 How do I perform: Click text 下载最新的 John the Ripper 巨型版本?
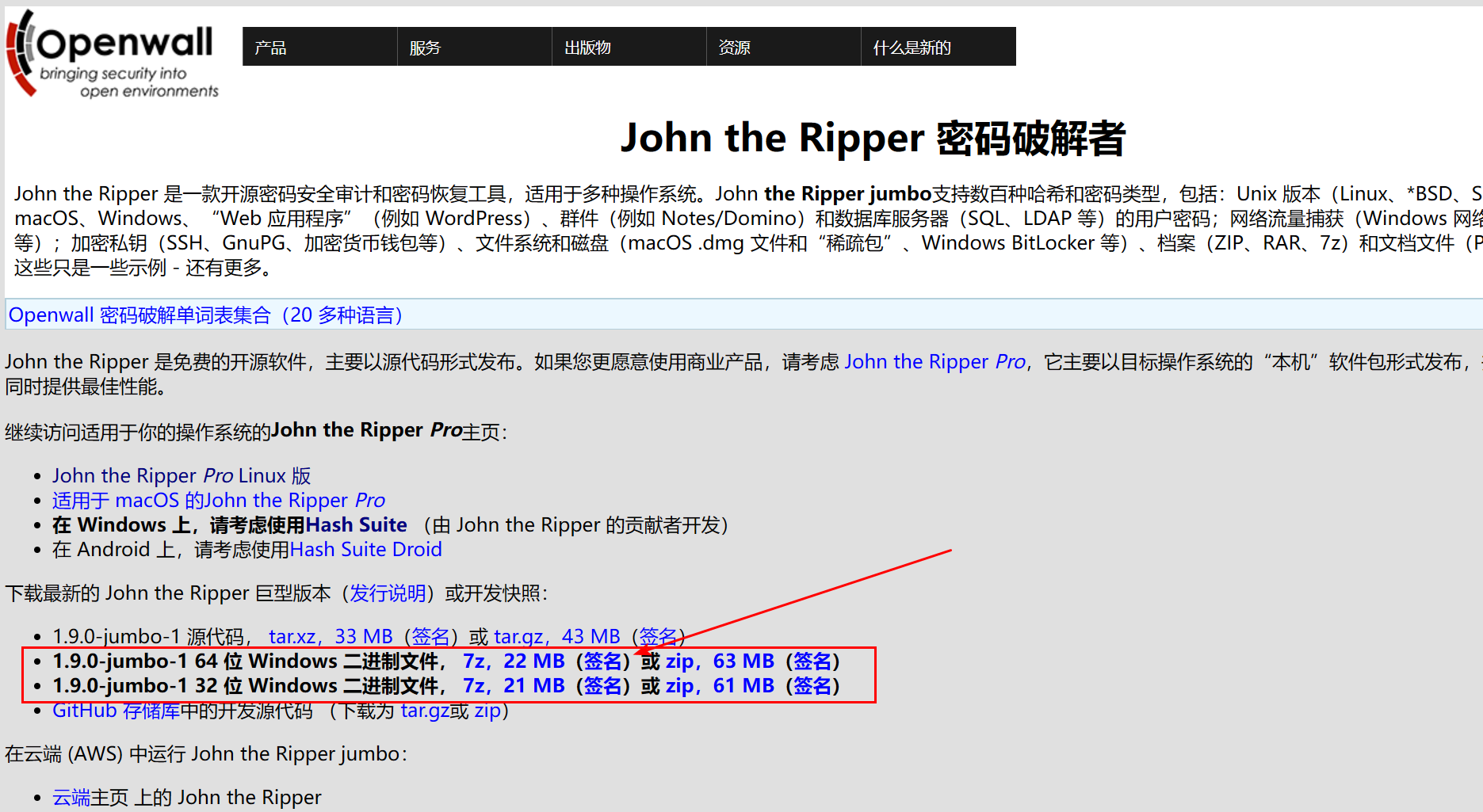point(168,593)
